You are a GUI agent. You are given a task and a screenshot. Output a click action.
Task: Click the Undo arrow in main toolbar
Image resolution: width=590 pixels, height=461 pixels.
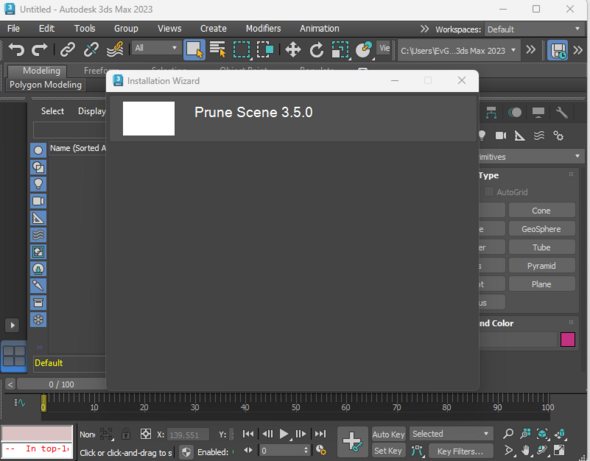point(16,49)
